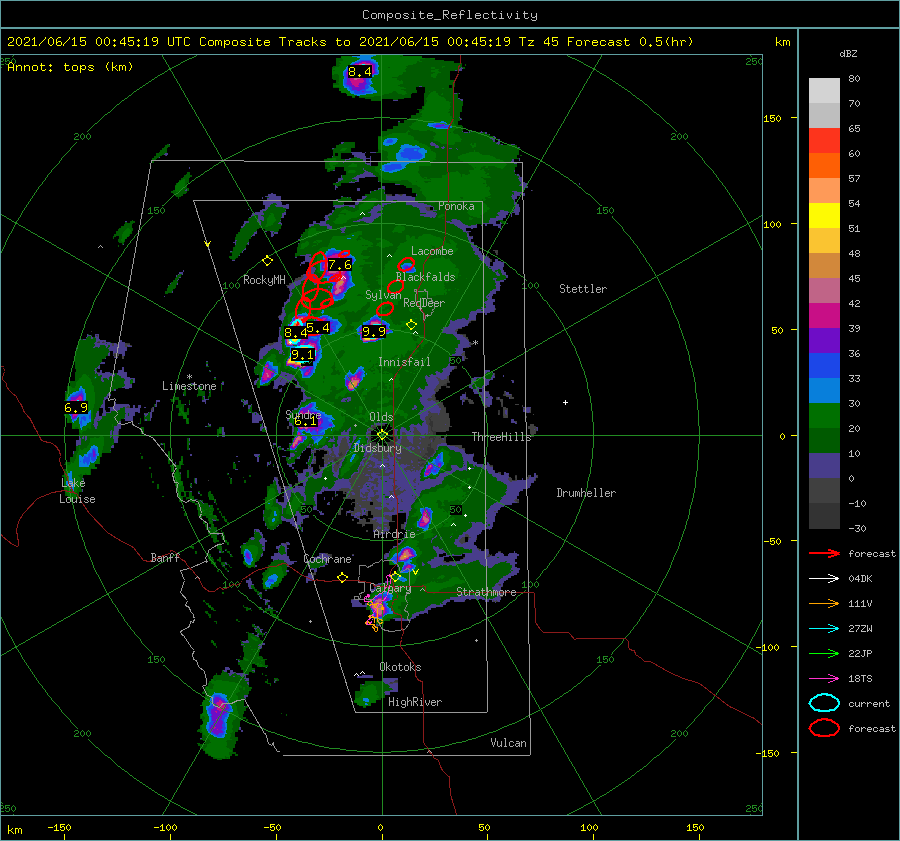This screenshot has width=900, height=841.
Task: Click the Strathmore city label
Action: tap(486, 592)
